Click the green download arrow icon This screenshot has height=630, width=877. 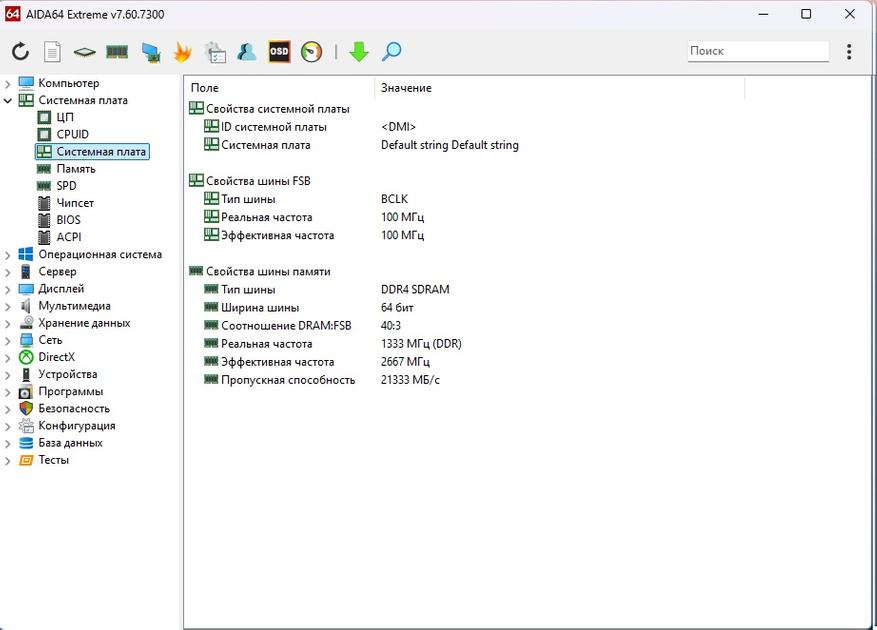pos(359,51)
